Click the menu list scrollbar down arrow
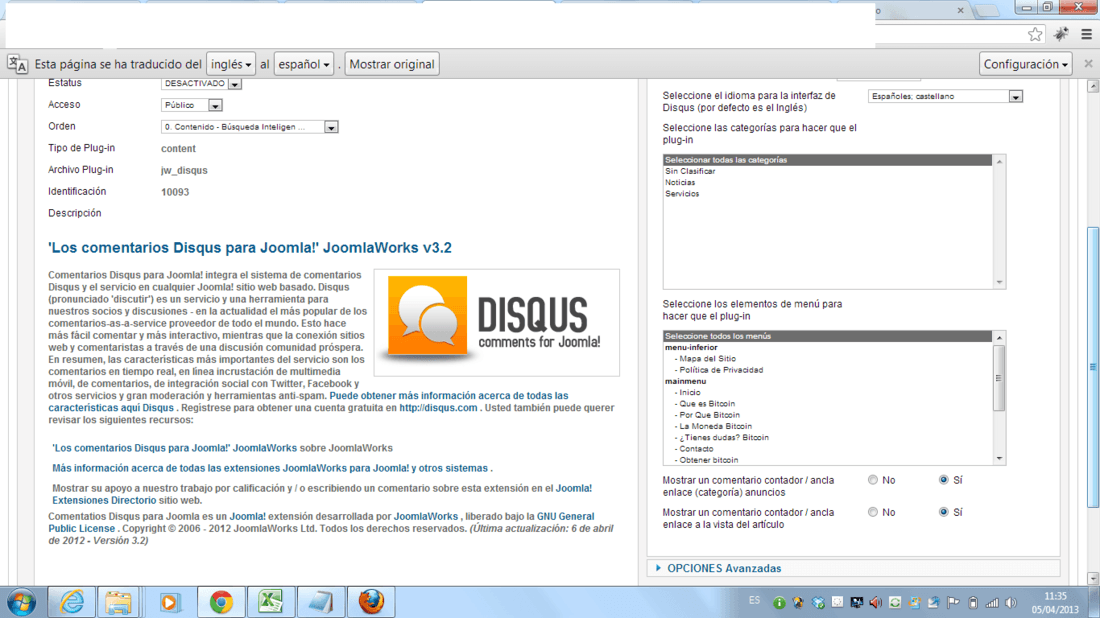Viewport: 1100px width, 618px height. (999, 459)
